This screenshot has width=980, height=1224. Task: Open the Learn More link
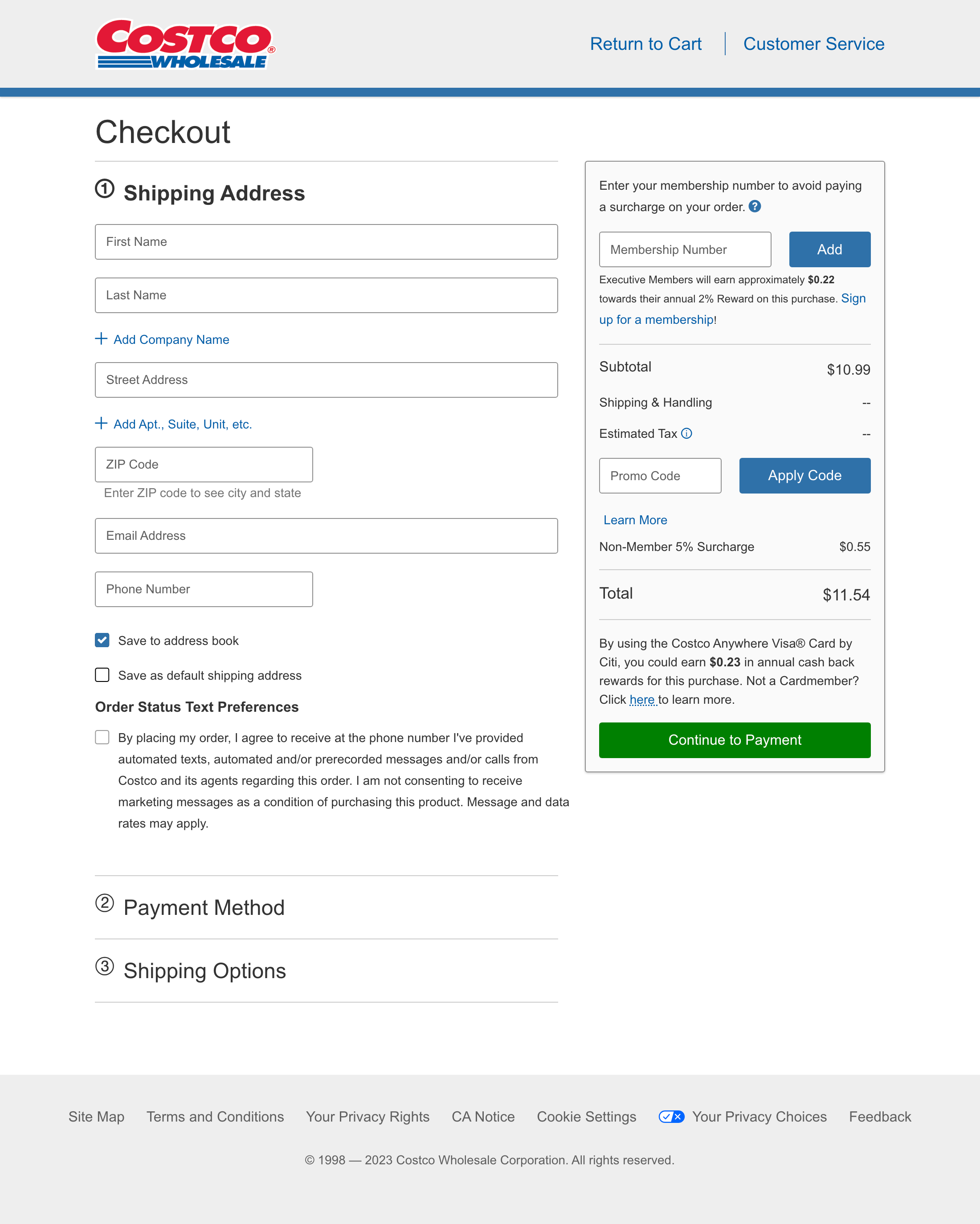[x=635, y=519]
